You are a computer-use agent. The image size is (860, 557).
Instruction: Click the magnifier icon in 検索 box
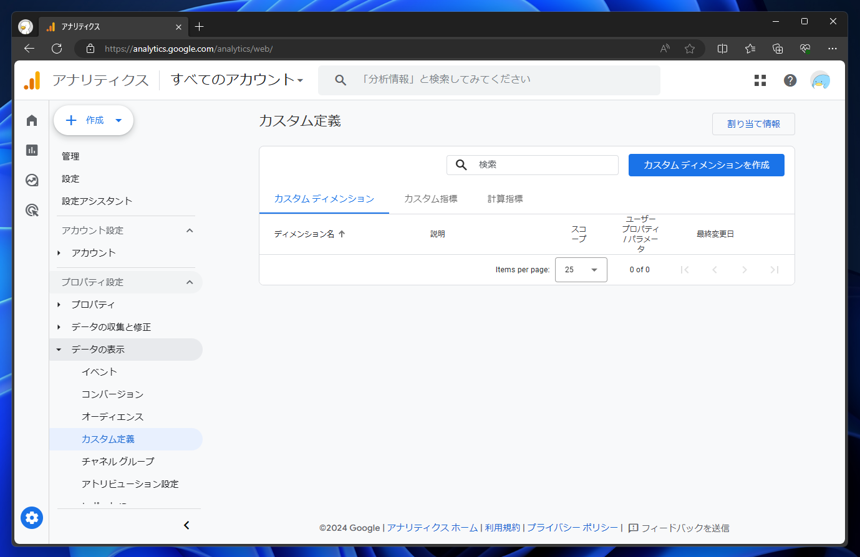(x=461, y=164)
